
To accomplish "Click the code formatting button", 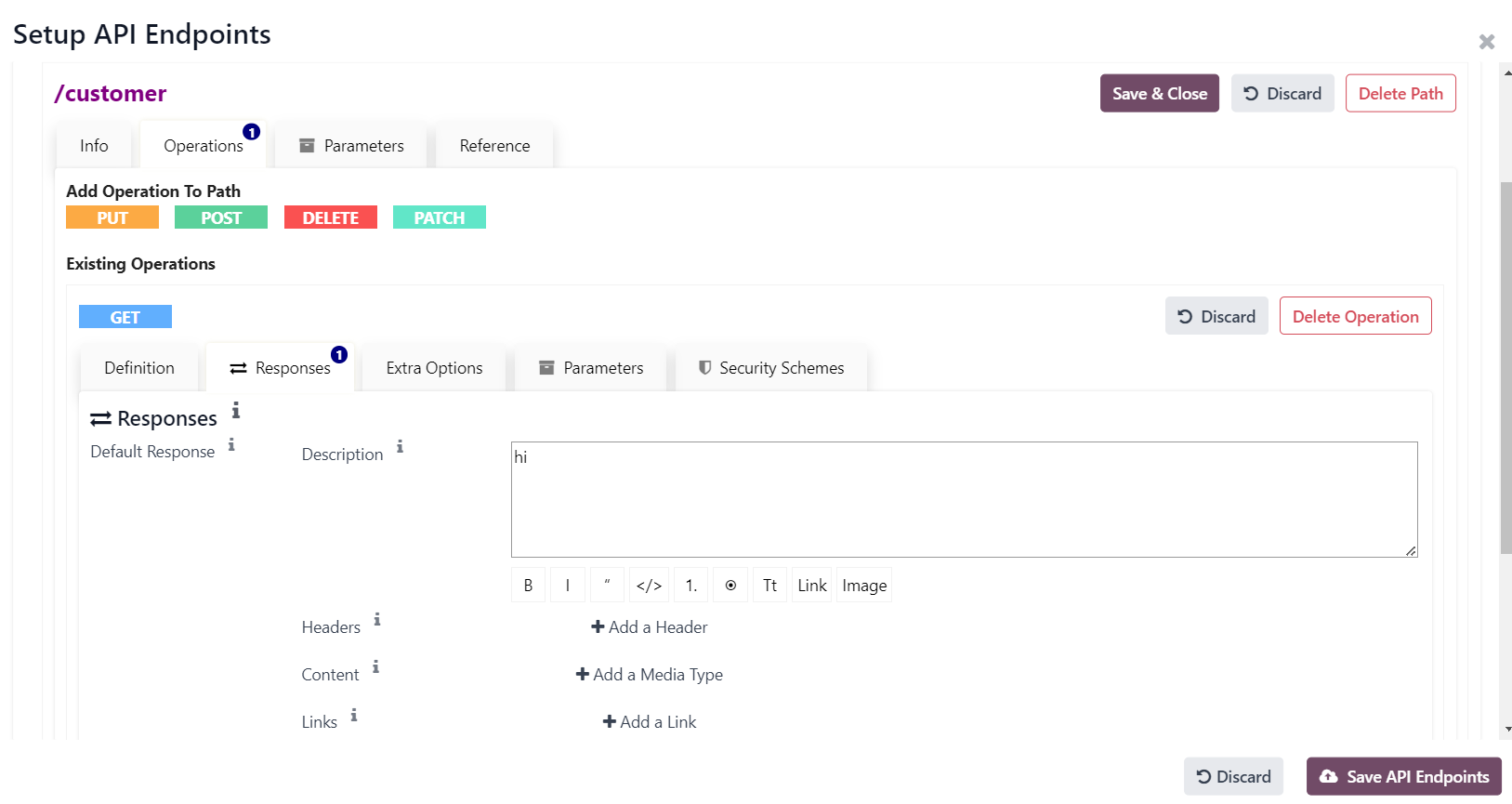I will (x=649, y=586).
